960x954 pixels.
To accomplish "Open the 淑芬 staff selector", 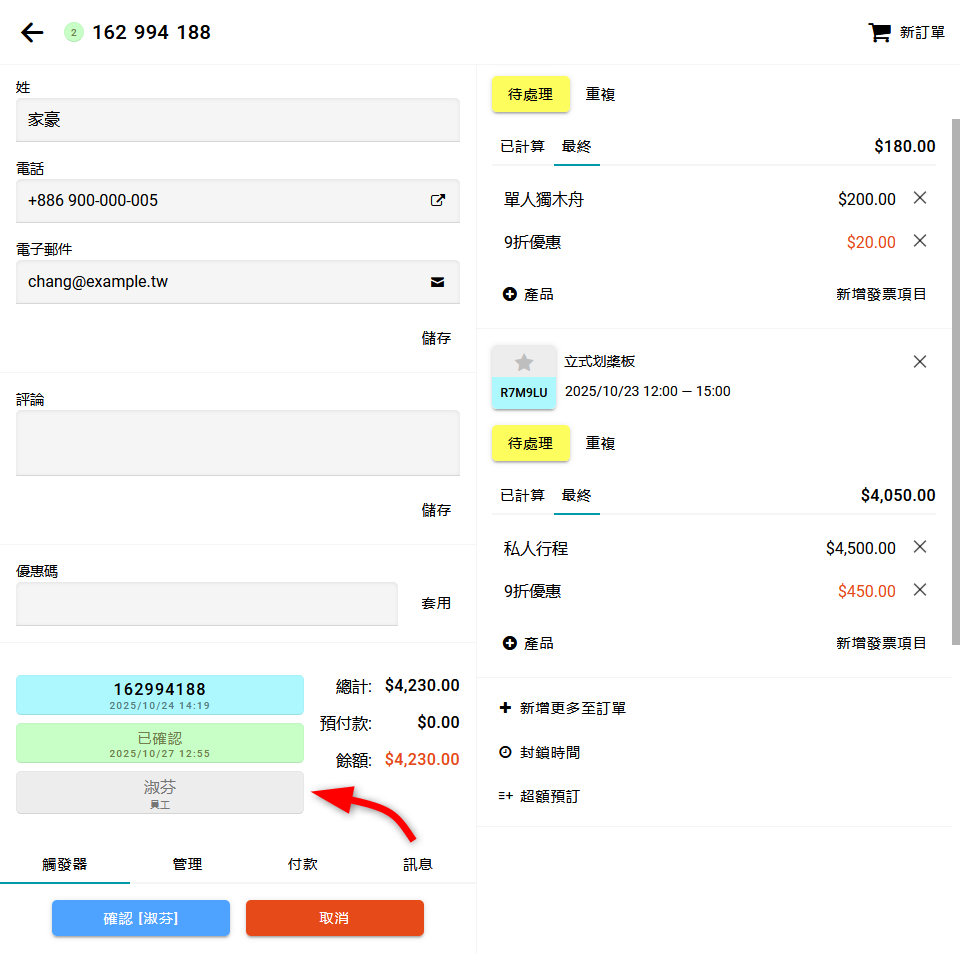I will (x=160, y=792).
